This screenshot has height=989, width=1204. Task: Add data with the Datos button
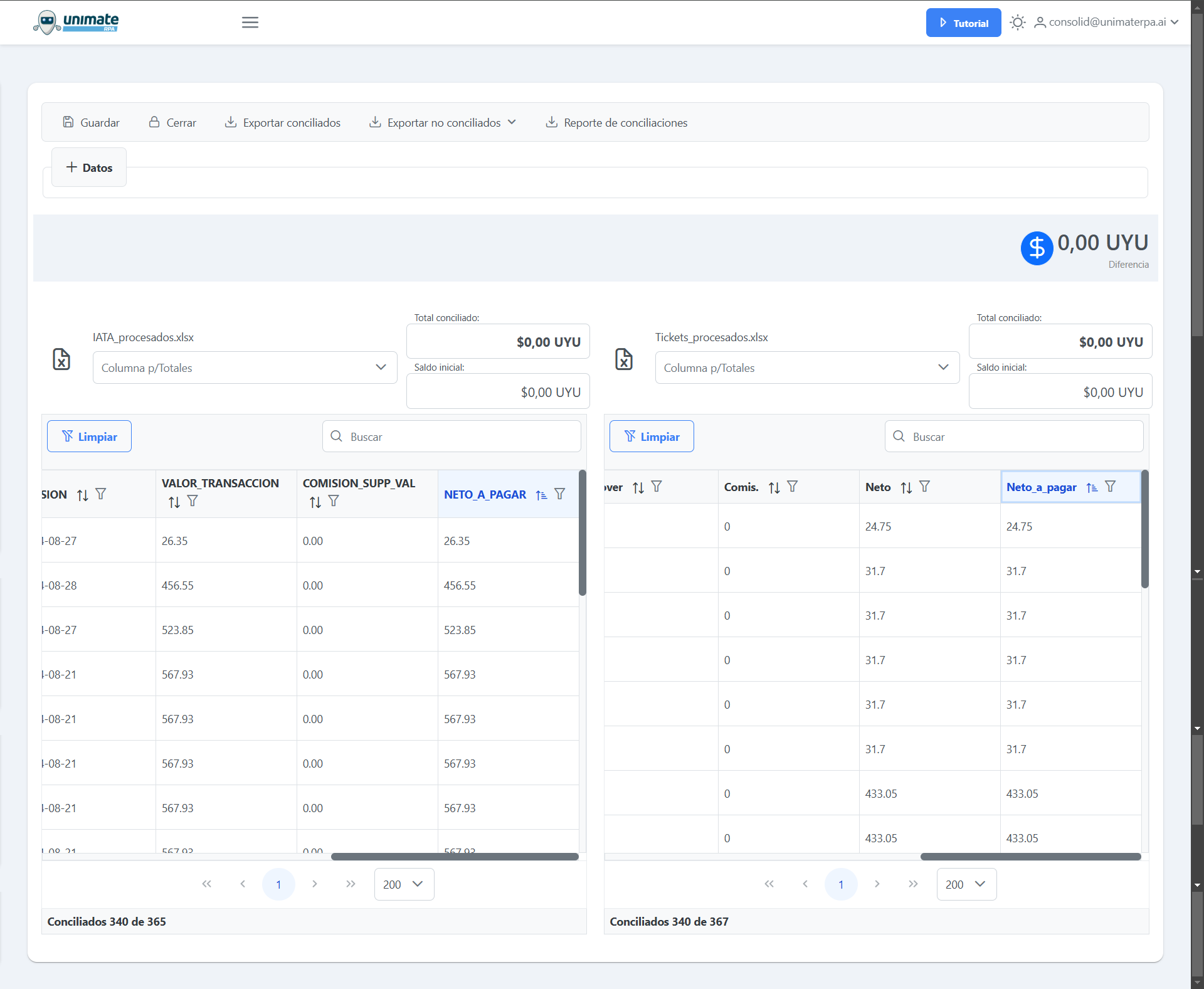click(89, 167)
